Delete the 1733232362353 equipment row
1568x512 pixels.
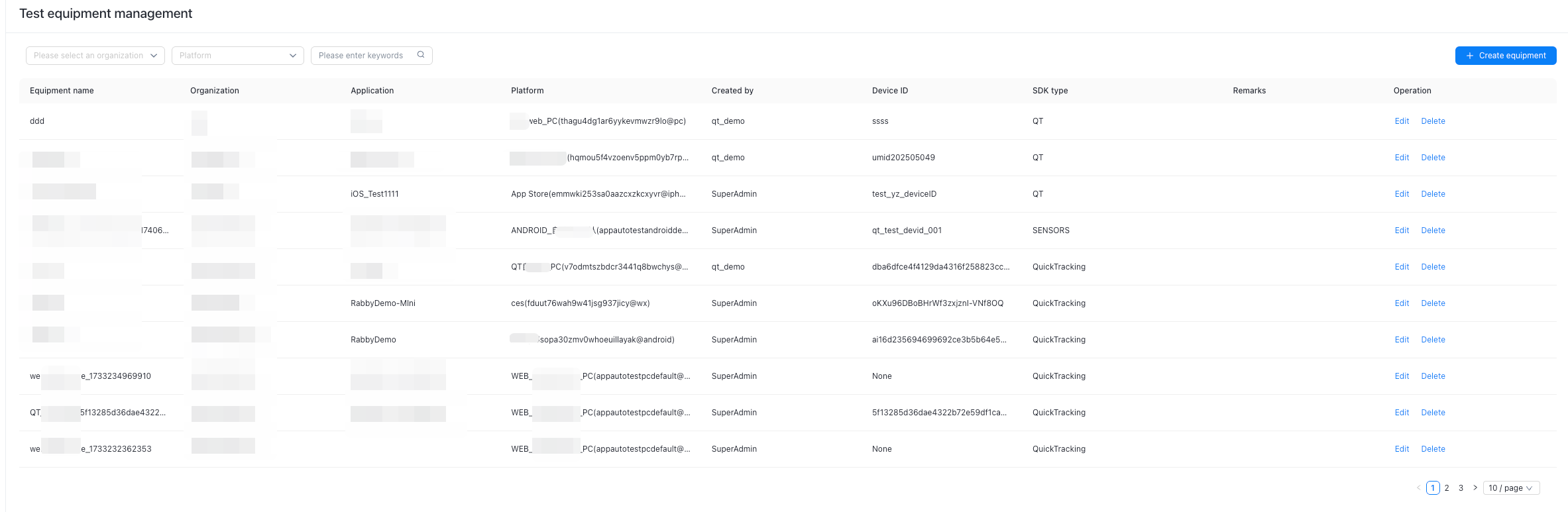[x=1433, y=449]
